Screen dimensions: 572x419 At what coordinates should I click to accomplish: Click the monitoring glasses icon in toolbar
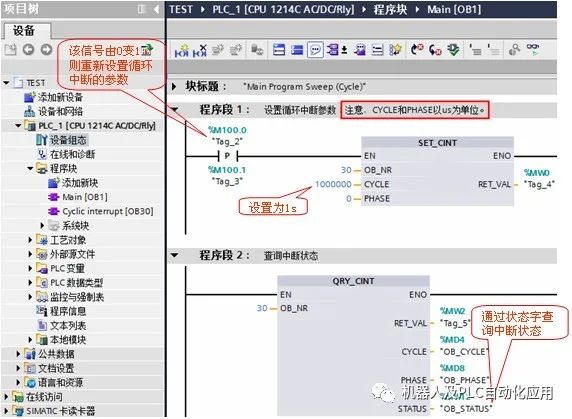point(532,49)
